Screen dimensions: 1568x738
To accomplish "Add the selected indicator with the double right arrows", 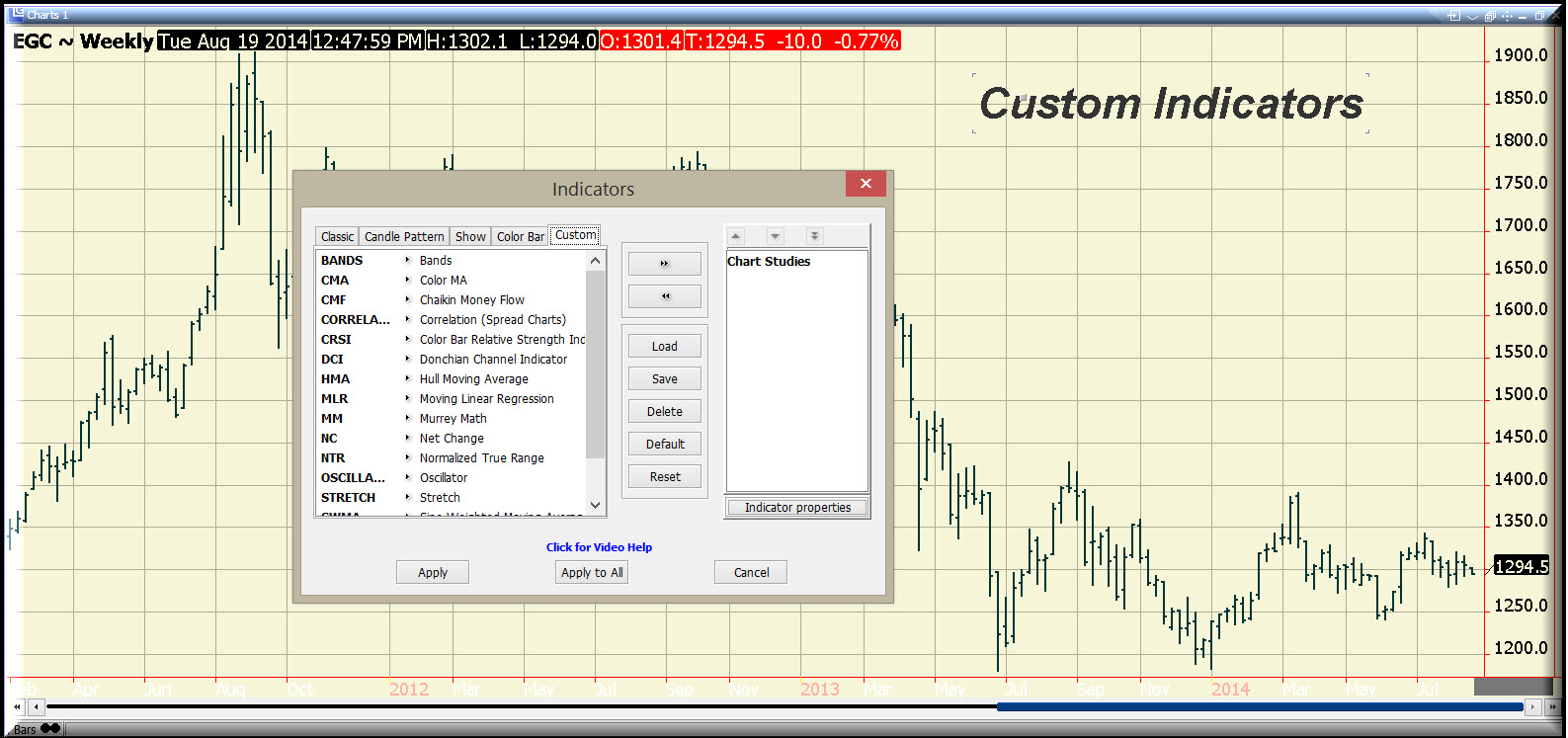I will click(664, 264).
